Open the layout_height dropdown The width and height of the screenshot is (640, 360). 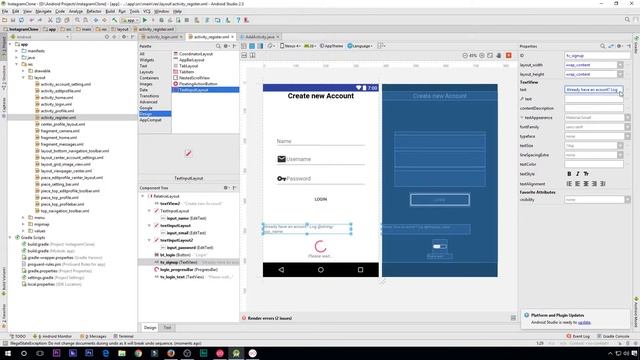(x=620, y=74)
